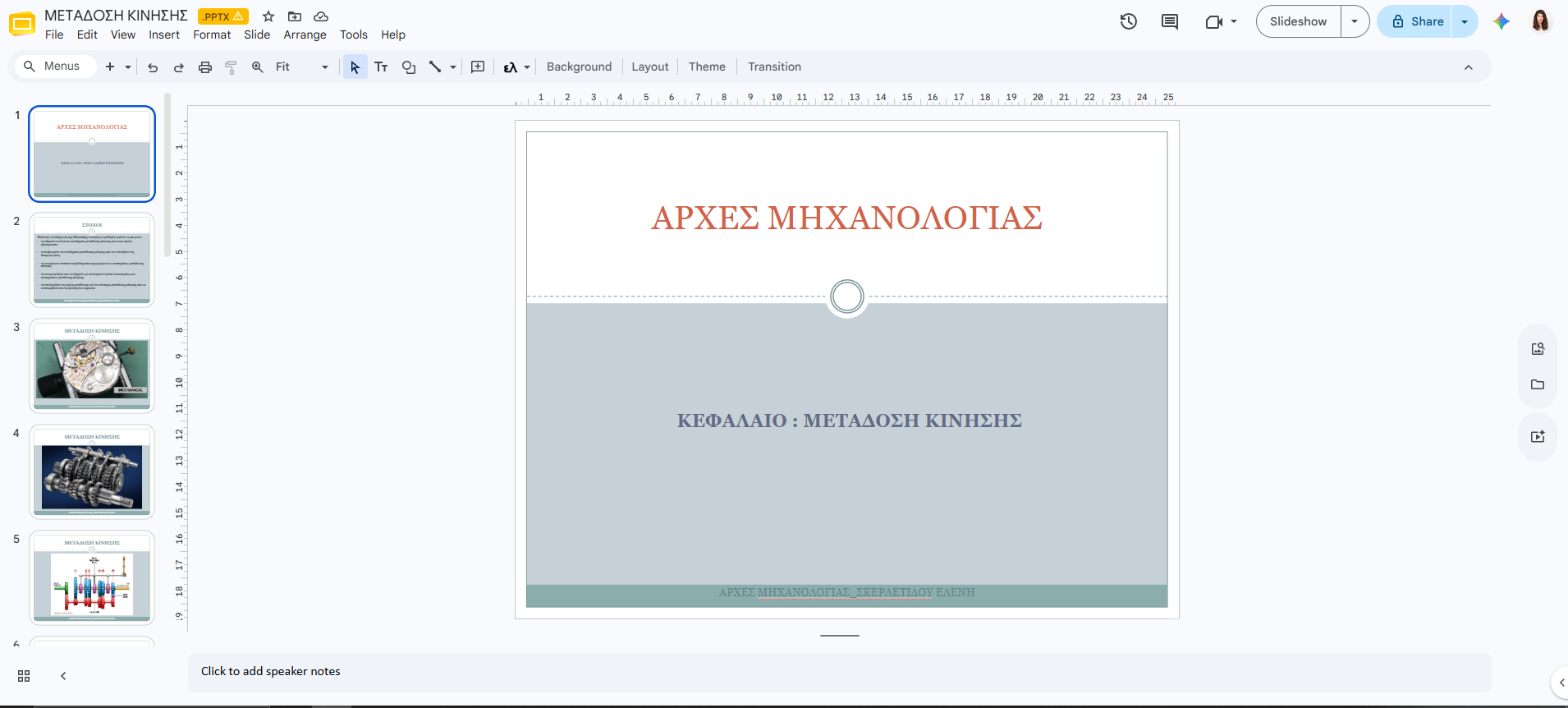
Task: Click the Print icon
Action: [x=205, y=67]
